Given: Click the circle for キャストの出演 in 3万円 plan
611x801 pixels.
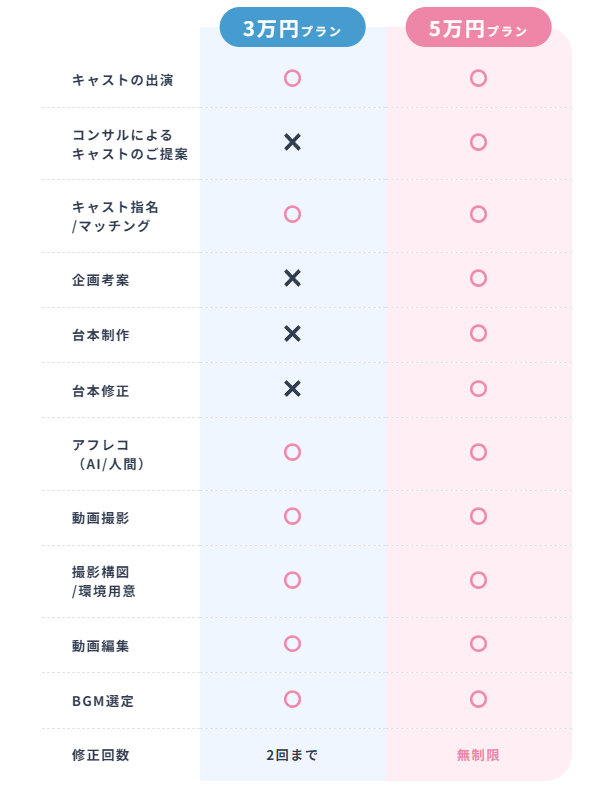Looking at the screenshot, I should pyautogui.click(x=292, y=78).
